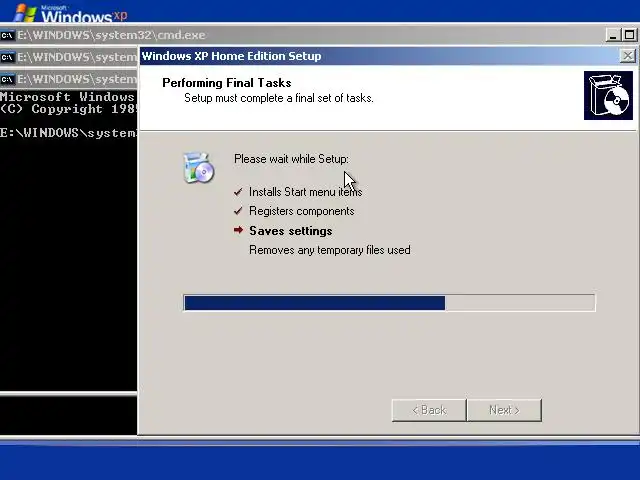
Task: Click 'Installs Start menu items' text
Action: (x=305, y=192)
